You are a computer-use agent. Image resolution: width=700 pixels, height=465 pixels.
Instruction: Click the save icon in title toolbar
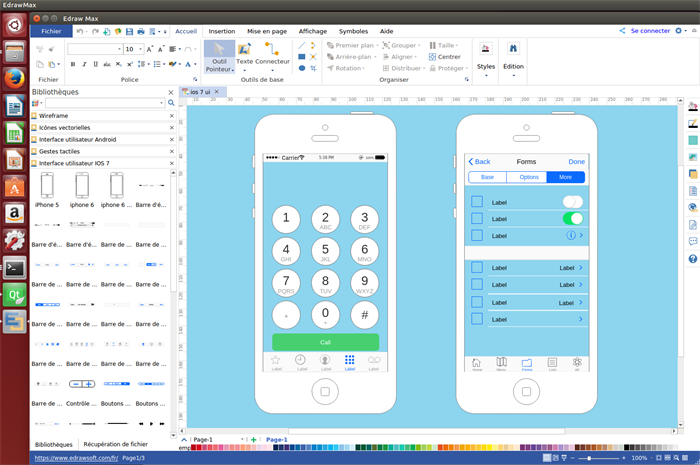tap(129, 32)
